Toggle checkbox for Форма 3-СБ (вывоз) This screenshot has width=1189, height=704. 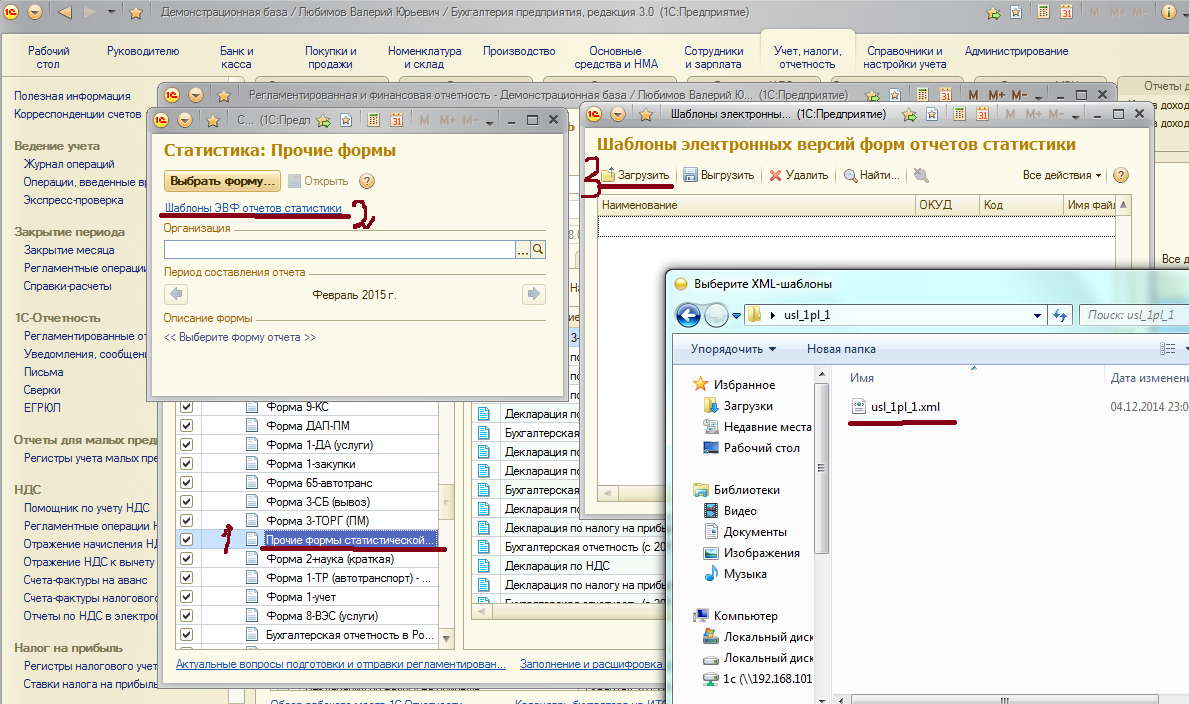tap(186, 501)
